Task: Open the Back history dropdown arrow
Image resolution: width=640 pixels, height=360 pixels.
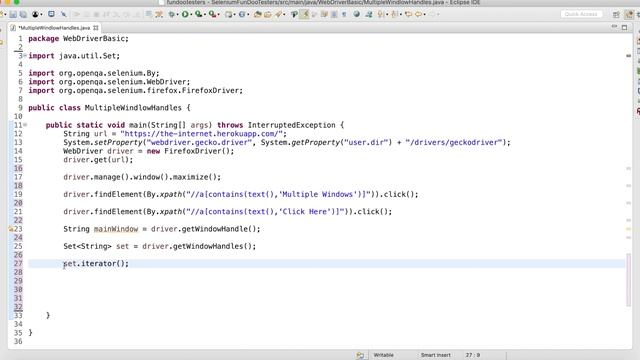Action: coord(424,15)
